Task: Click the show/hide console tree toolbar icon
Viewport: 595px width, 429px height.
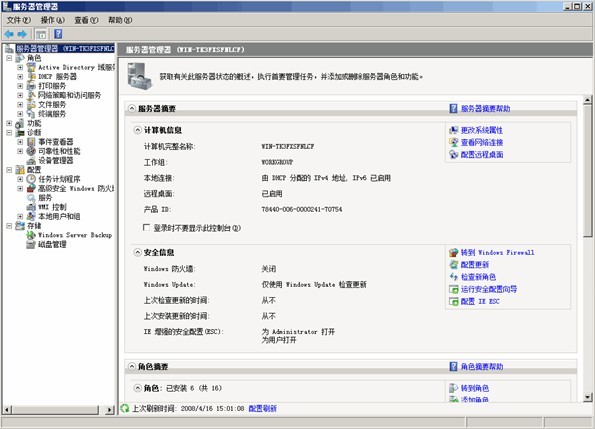Action: tap(41, 34)
